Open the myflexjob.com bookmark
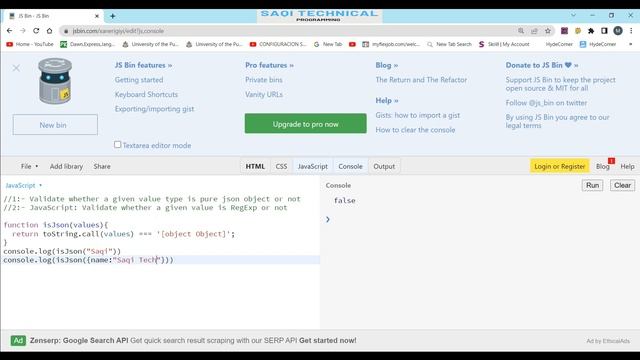Image resolution: width=640 pixels, height=360 pixels. click(391, 44)
